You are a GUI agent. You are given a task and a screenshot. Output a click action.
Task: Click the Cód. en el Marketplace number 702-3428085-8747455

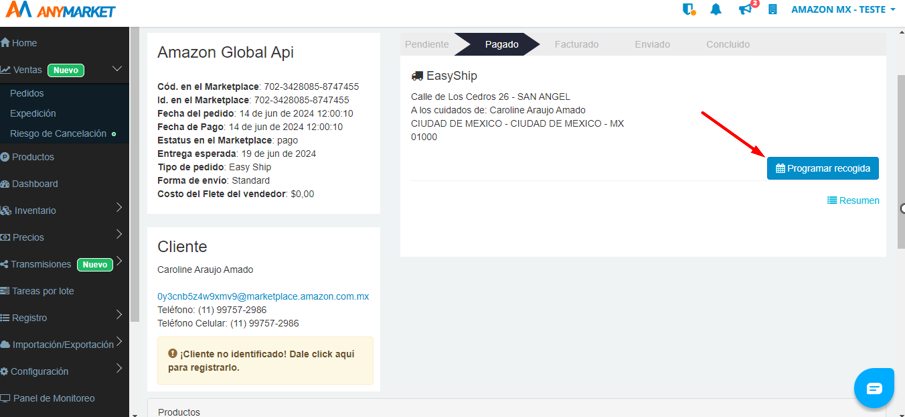click(312, 87)
